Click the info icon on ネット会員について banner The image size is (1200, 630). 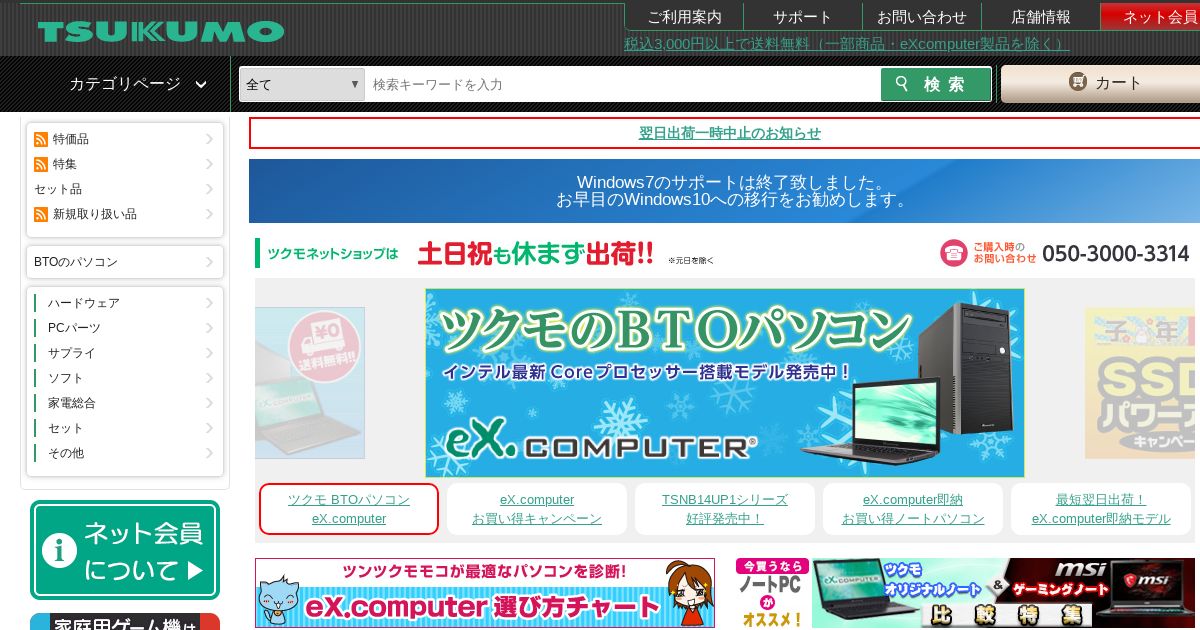click(x=60, y=550)
